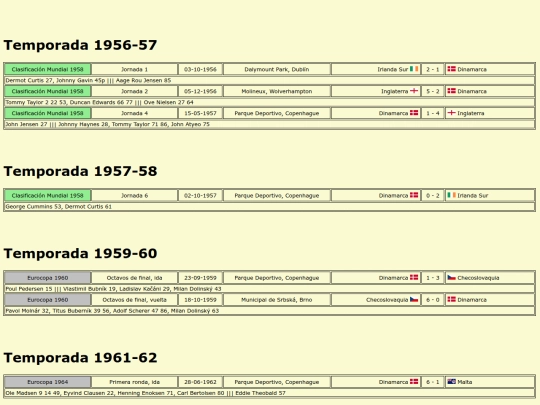Click the 6 - 0 score cell
This screenshot has width=540, height=405.
coord(433,300)
